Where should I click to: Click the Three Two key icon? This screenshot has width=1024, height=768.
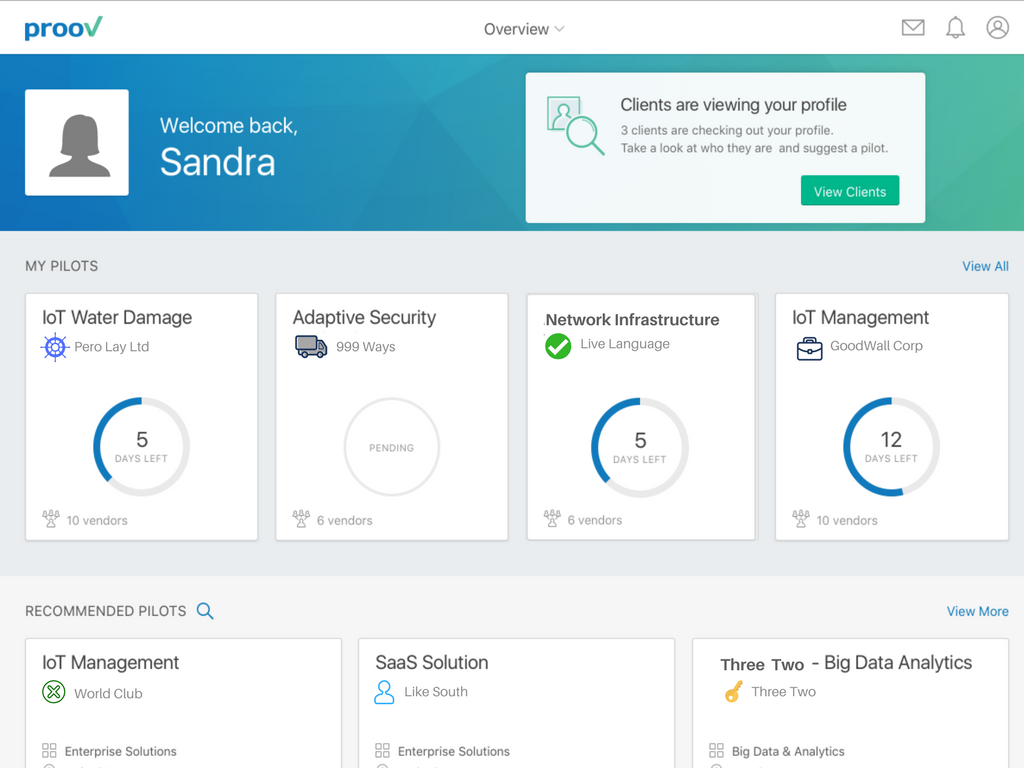click(x=733, y=692)
